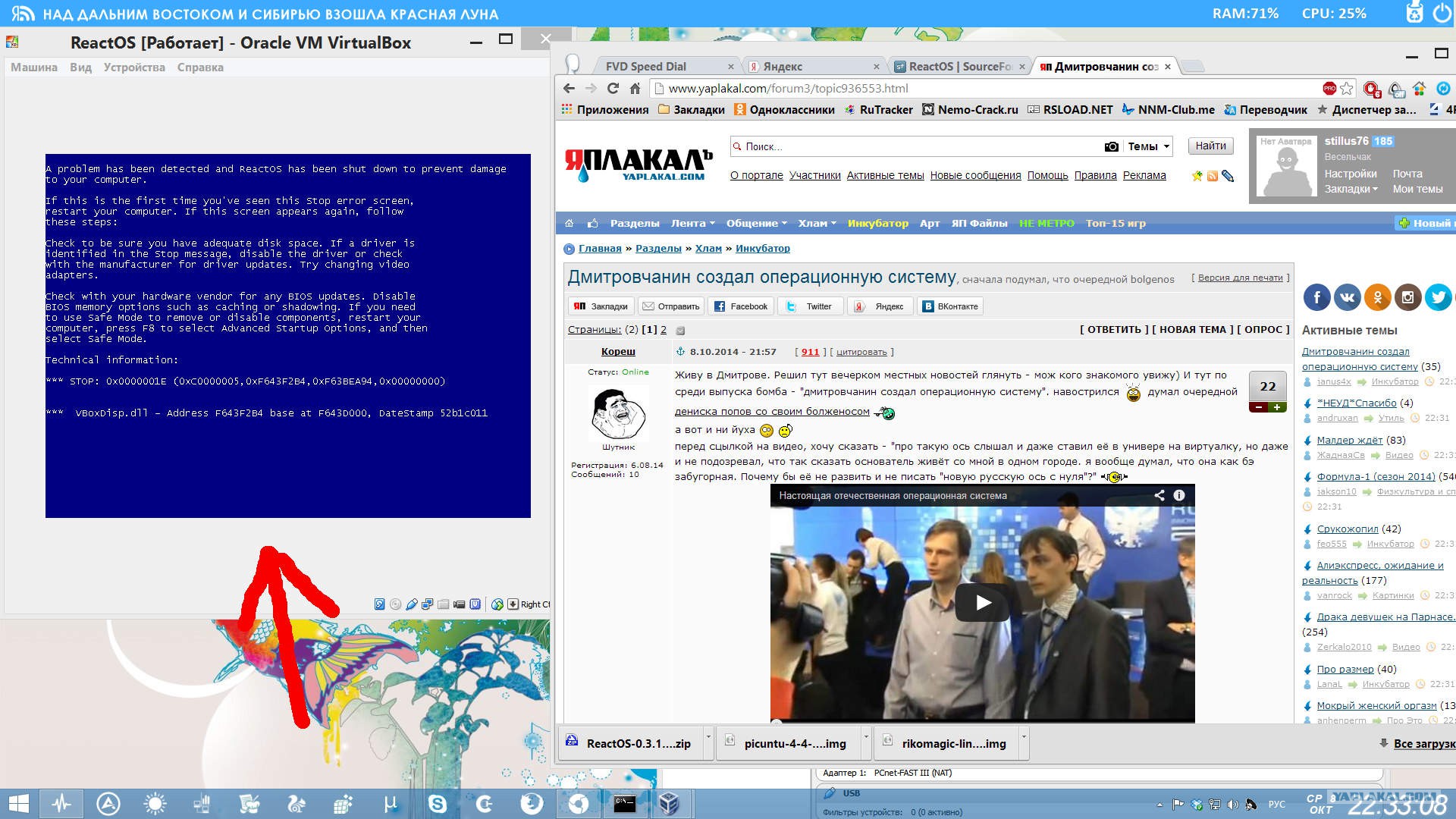The width and height of the screenshot is (1456, 819).
Task: Click shared folders icon in VirtualBox status bar
Action: tap(443, 604)
